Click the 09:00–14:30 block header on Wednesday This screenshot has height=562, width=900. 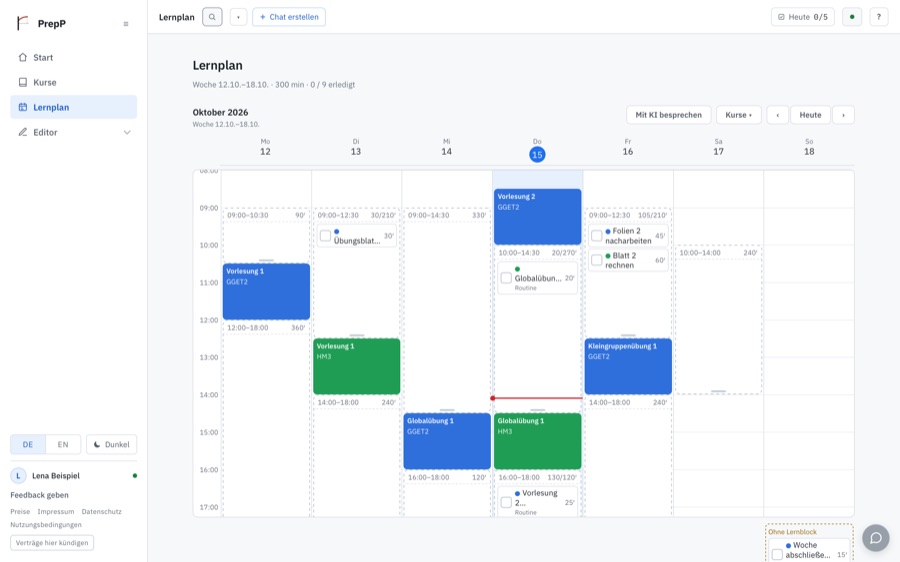tap(447, 215)
